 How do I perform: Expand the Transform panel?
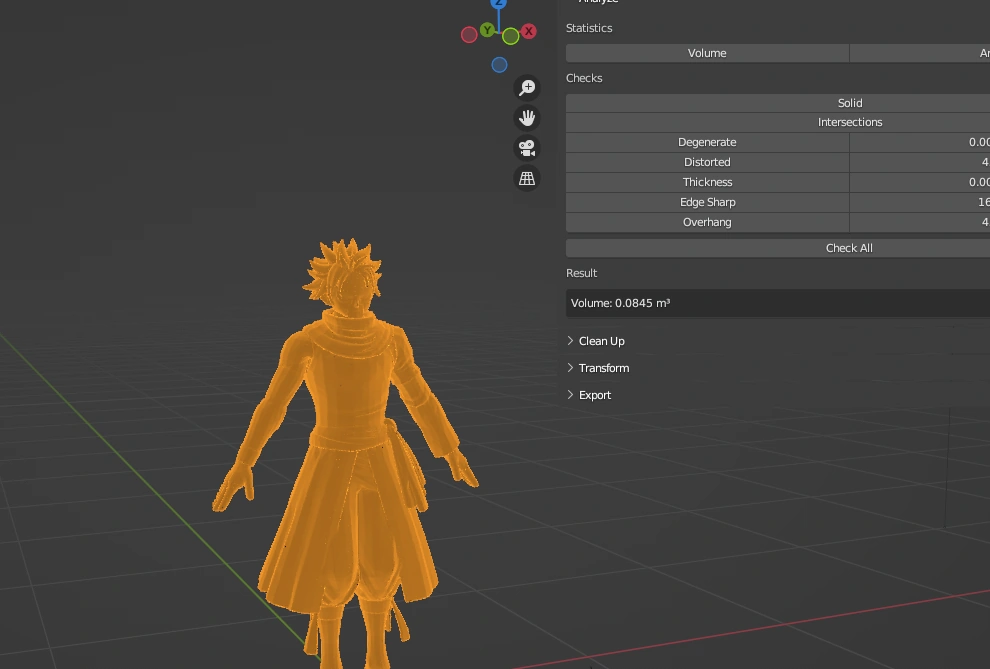(x=598, y=368)
